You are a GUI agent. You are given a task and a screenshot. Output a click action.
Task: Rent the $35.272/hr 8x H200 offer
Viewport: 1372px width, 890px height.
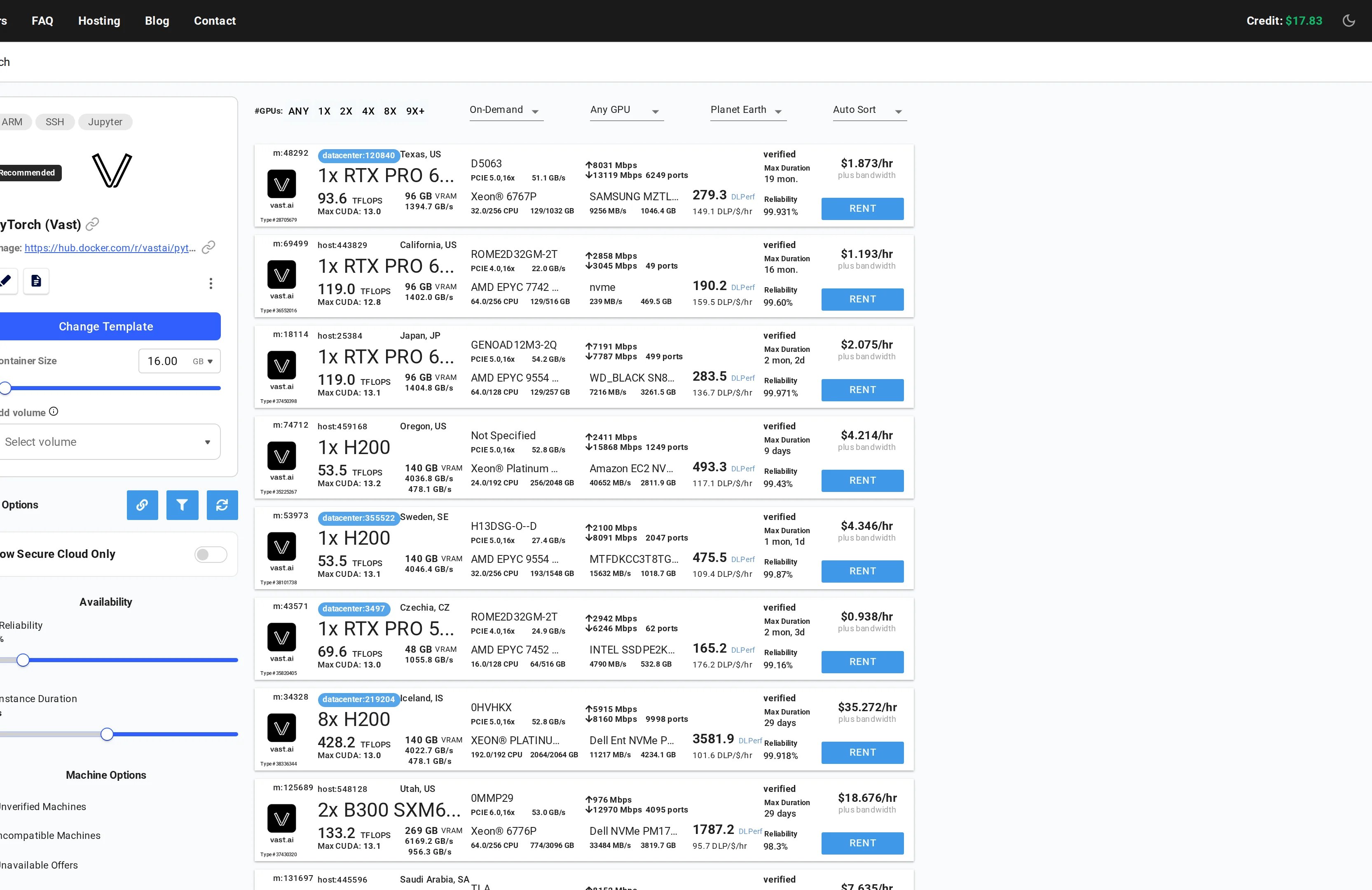tap(862, 753)
